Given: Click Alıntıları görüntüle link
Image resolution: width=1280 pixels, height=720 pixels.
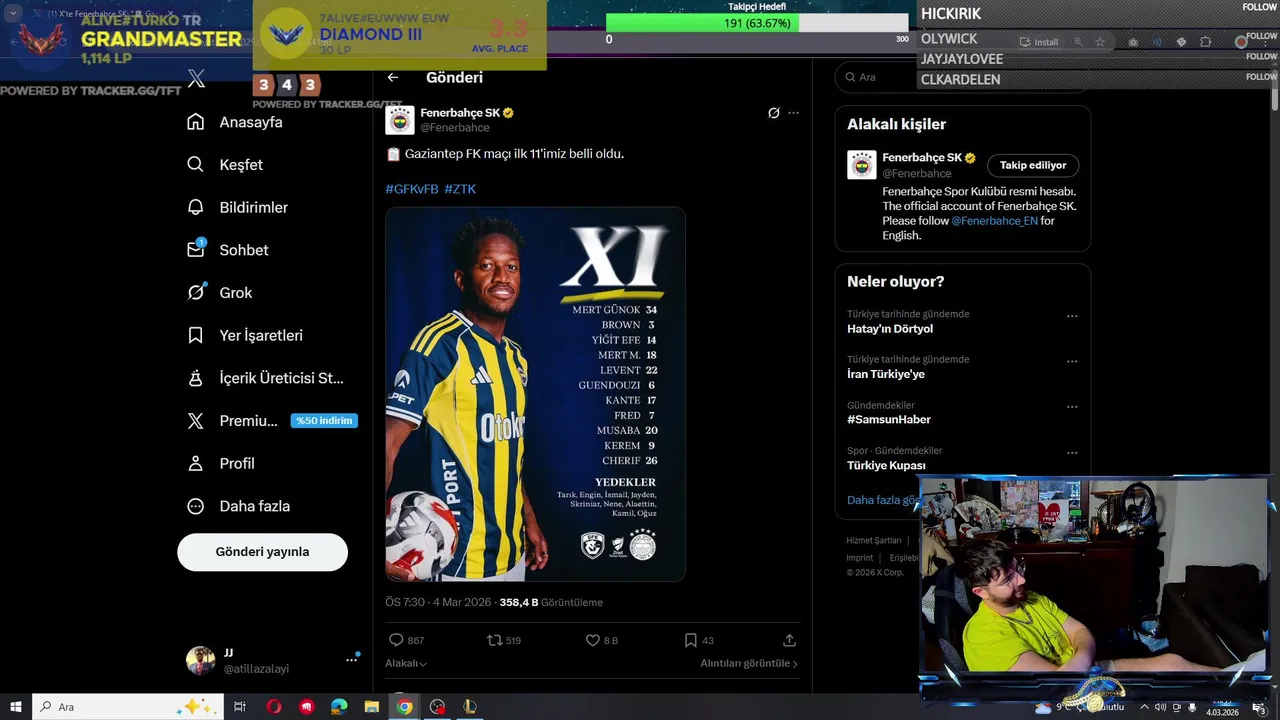Looking at the screenshot, I should pos(749,663).
